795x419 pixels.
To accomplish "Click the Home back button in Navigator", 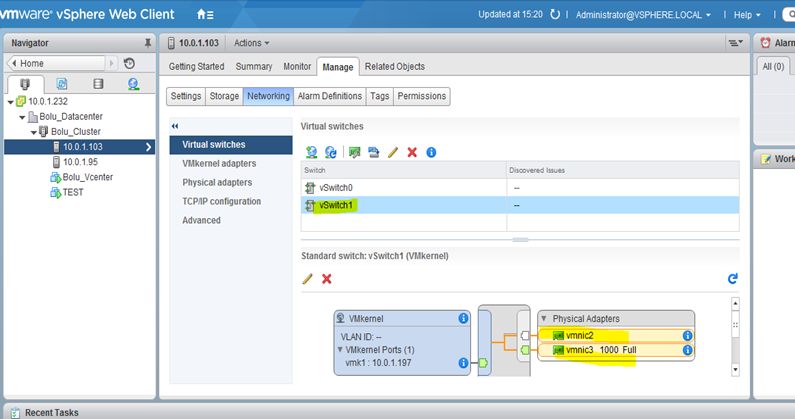I will click(56, 63).
